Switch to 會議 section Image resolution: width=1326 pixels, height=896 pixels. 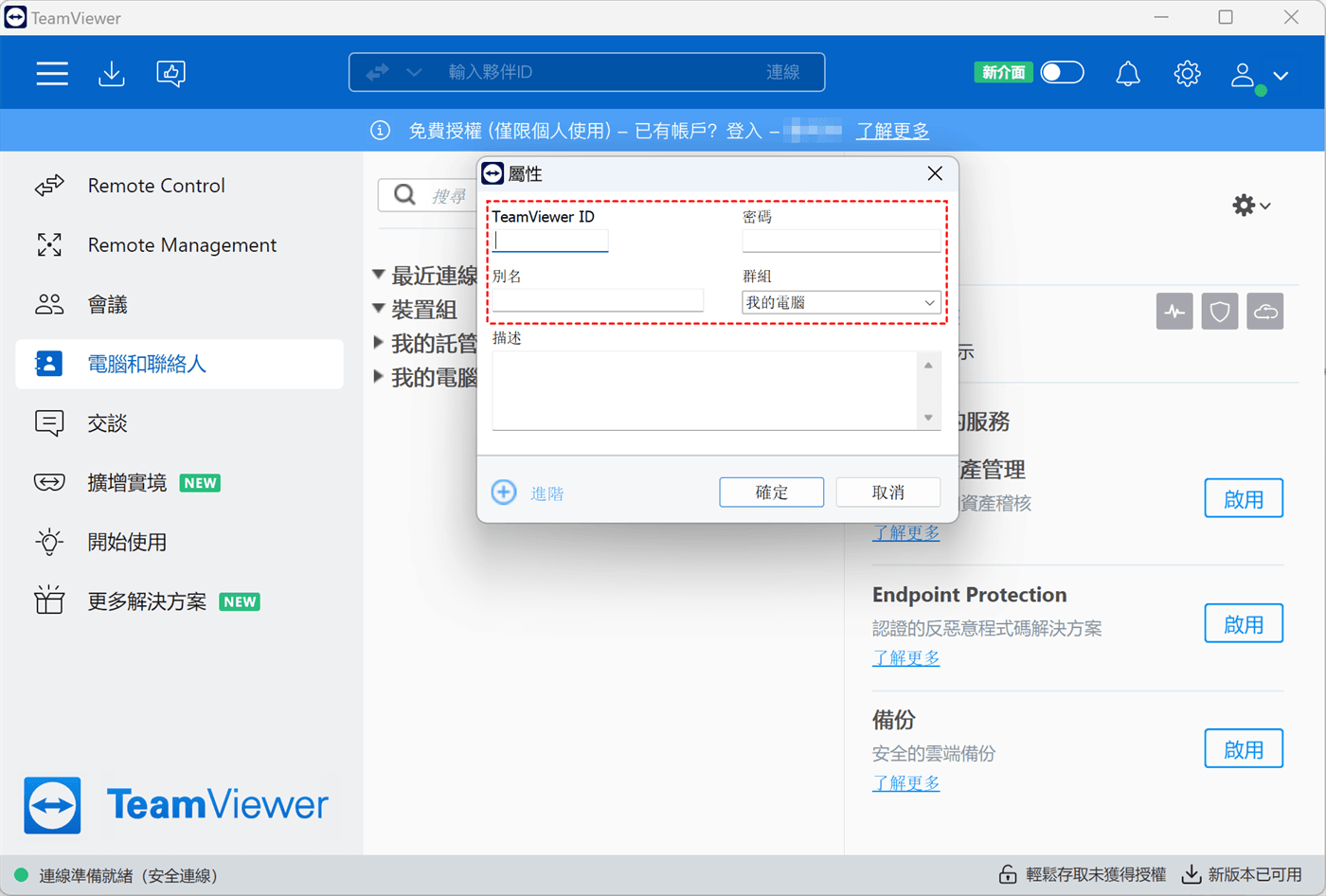pyautogui.click(x=180, y=305)
